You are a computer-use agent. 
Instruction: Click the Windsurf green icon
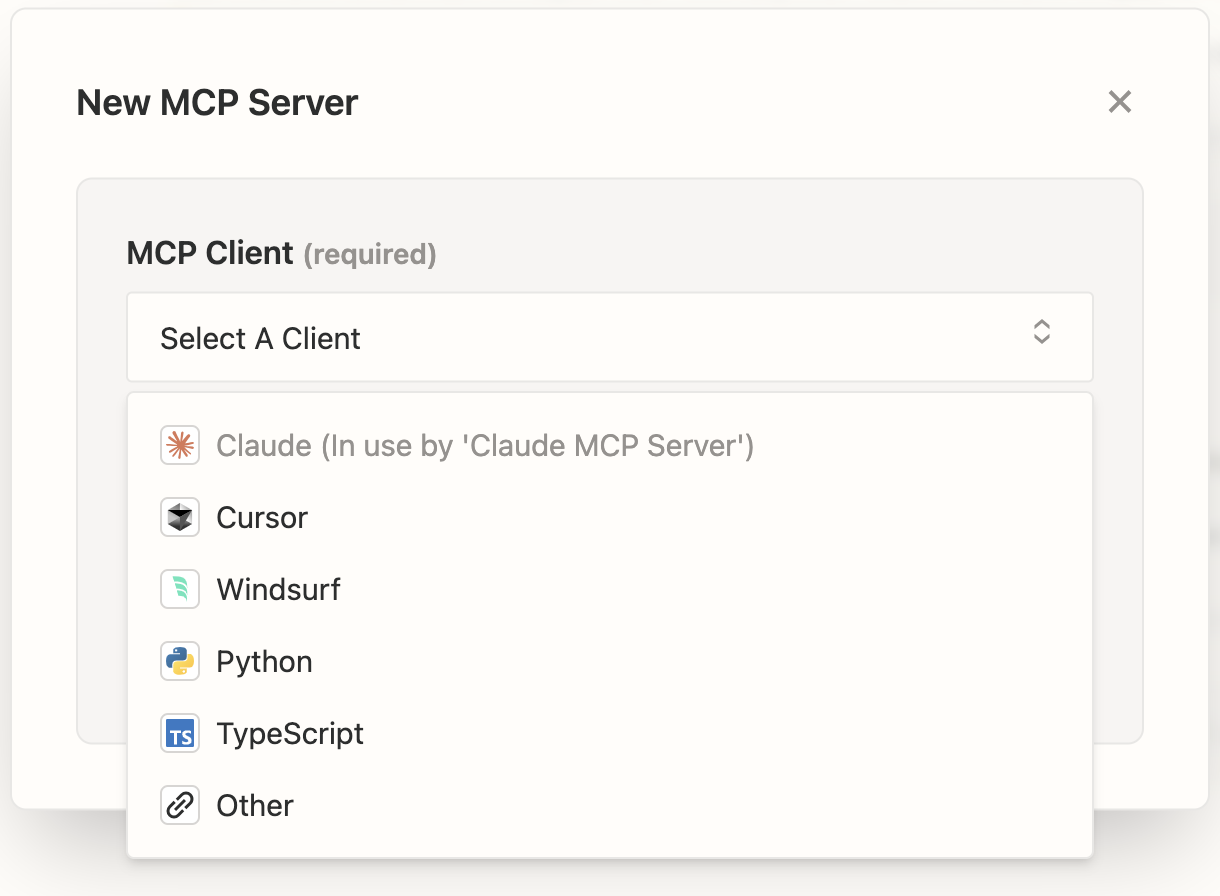[x=180, y=589]
